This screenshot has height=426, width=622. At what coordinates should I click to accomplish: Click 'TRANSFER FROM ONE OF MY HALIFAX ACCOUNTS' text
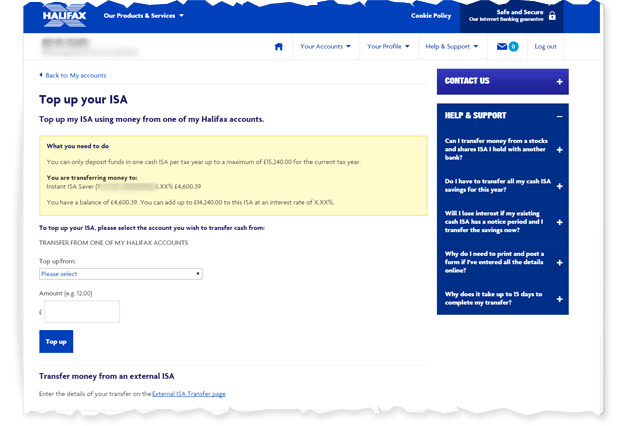tap(113, 242)
